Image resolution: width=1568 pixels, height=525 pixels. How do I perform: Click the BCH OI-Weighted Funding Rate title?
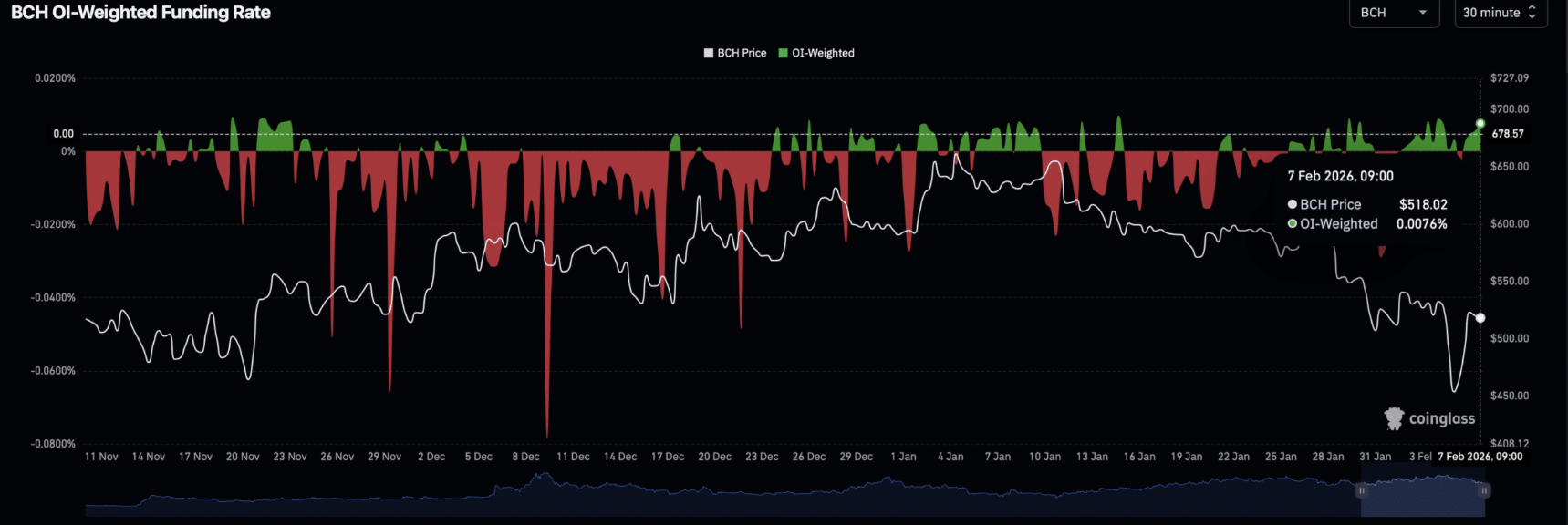(x=140, y=13)
